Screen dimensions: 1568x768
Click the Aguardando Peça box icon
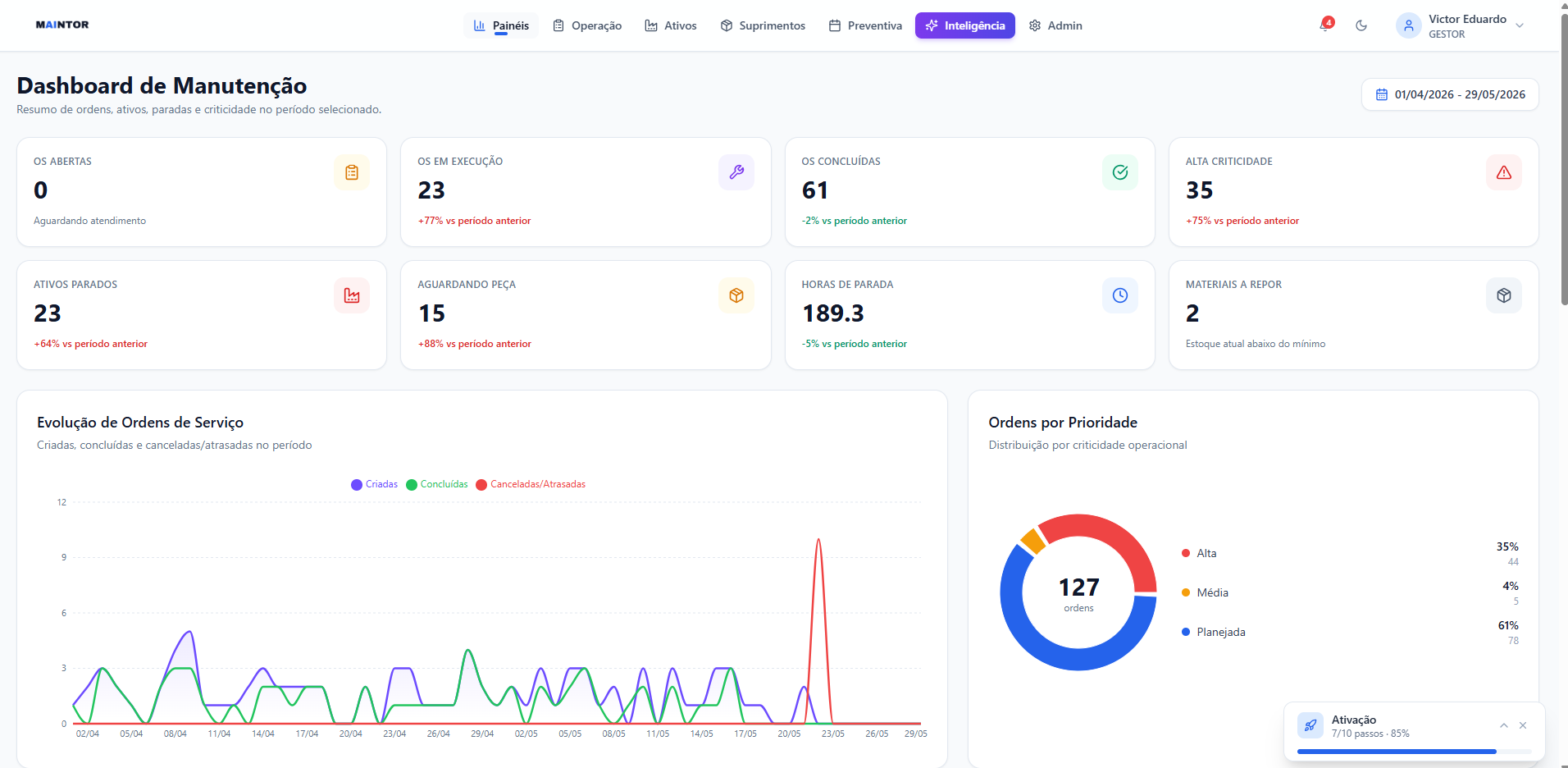tap(736, 295)
